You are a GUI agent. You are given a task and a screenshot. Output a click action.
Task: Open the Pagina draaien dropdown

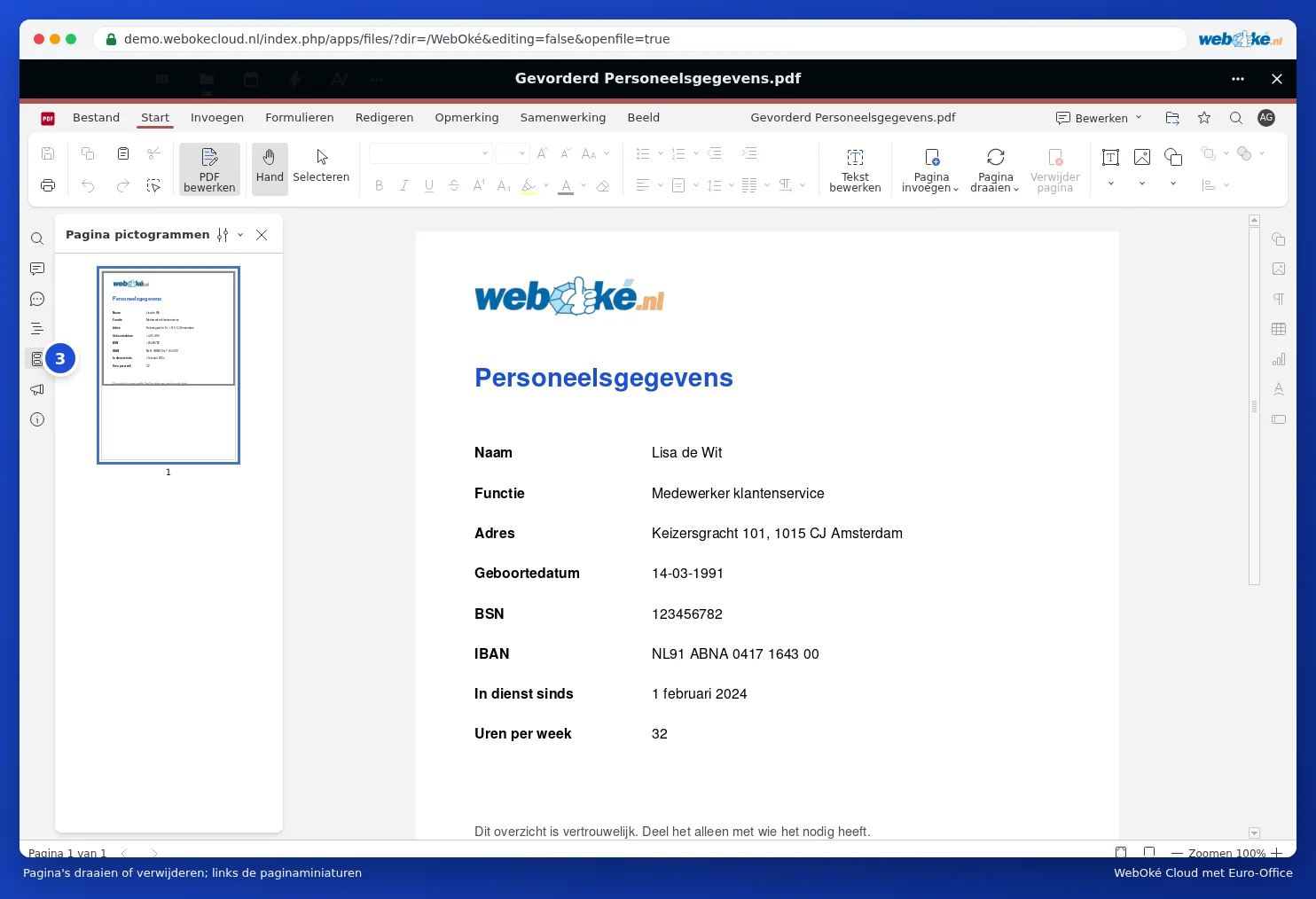(995, 169)
